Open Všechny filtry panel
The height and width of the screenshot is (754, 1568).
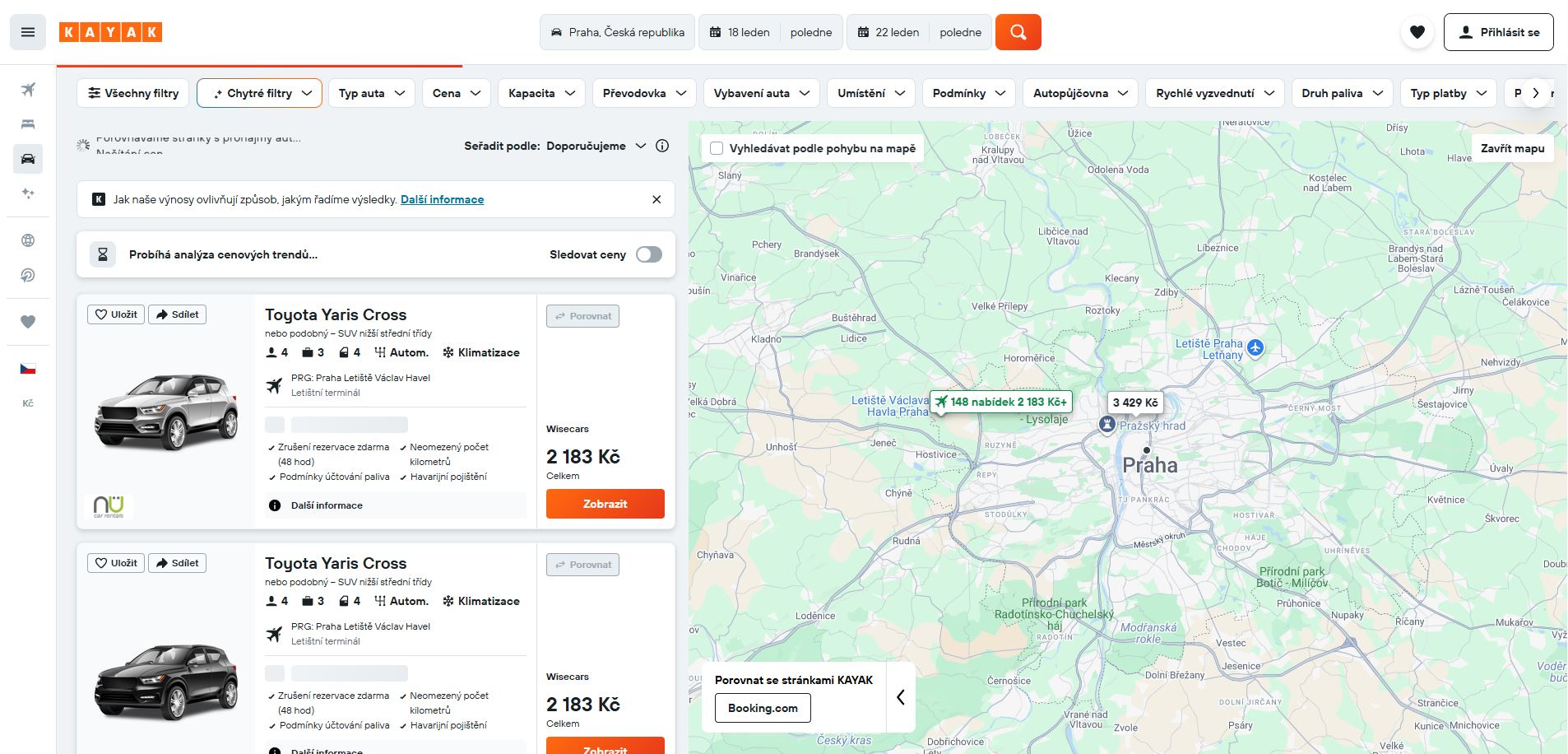(133, 93)
